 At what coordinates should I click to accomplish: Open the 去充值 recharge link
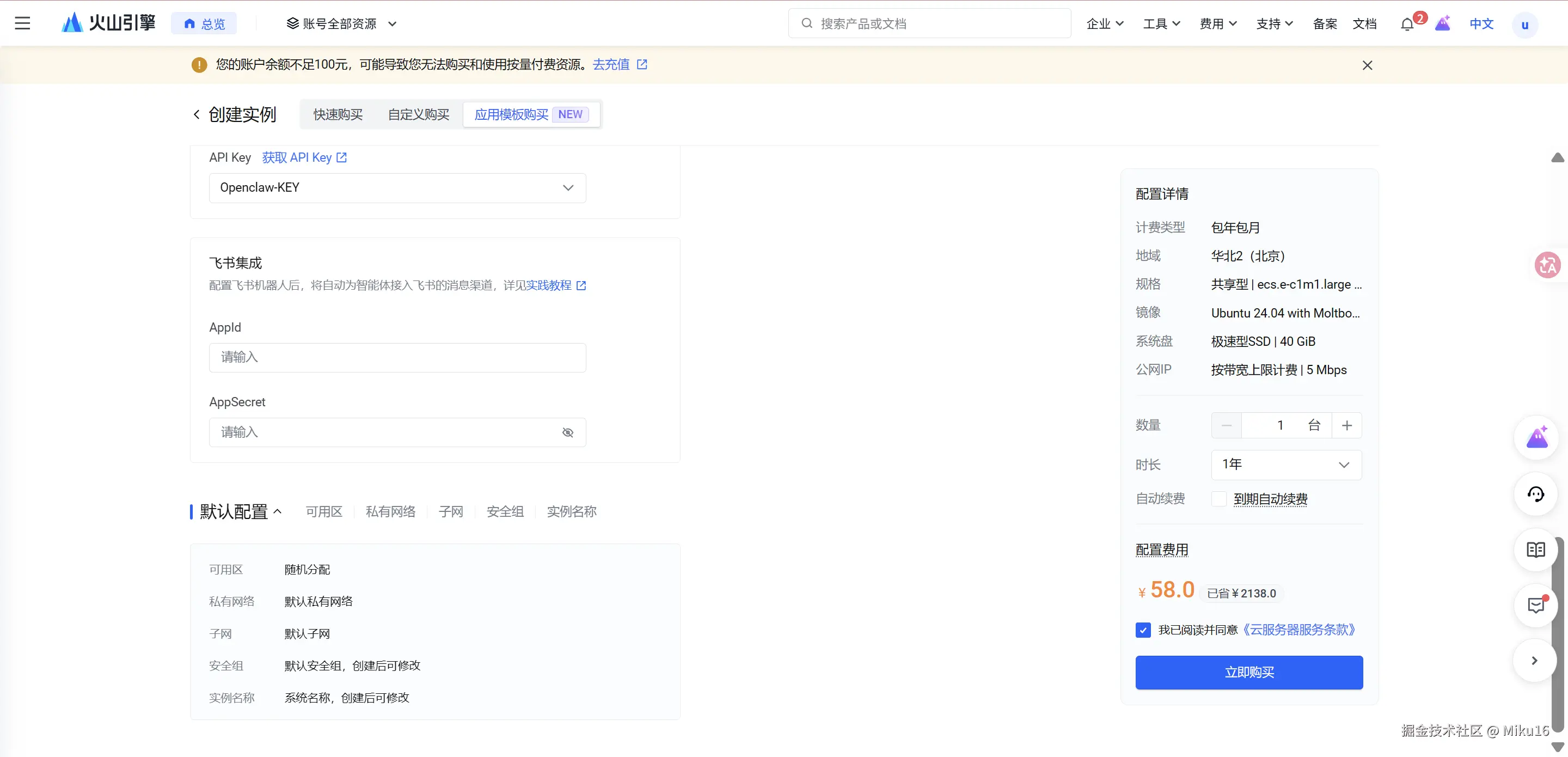pos(611,65)
